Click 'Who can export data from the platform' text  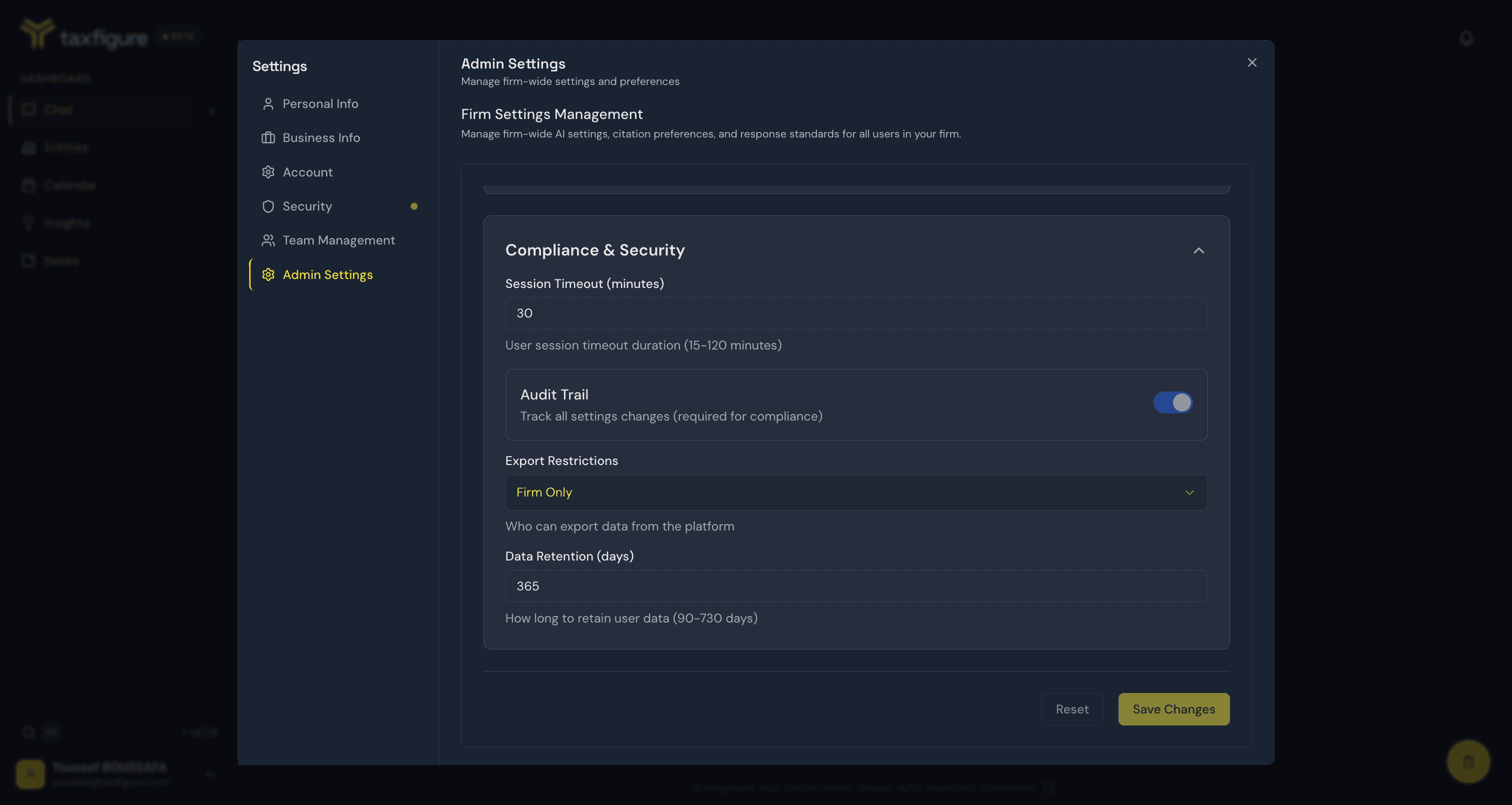click(619, 526)
